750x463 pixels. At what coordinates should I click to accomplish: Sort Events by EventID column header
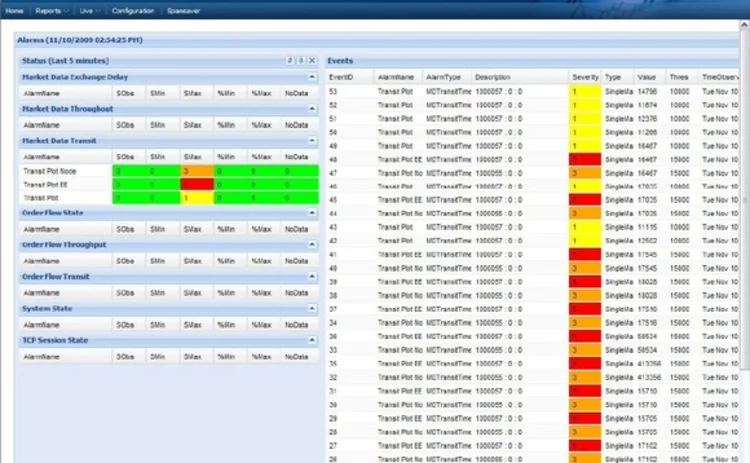click(350, 77)
